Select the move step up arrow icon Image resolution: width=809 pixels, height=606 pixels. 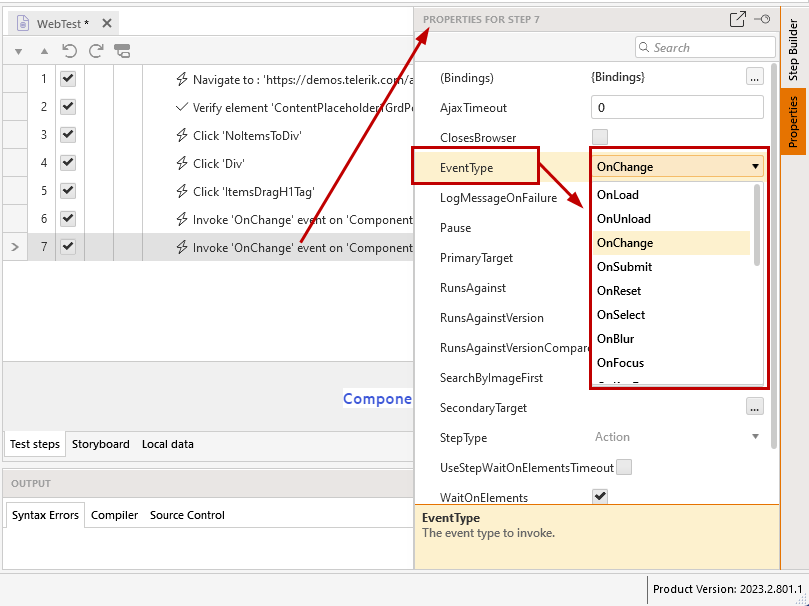44,51
